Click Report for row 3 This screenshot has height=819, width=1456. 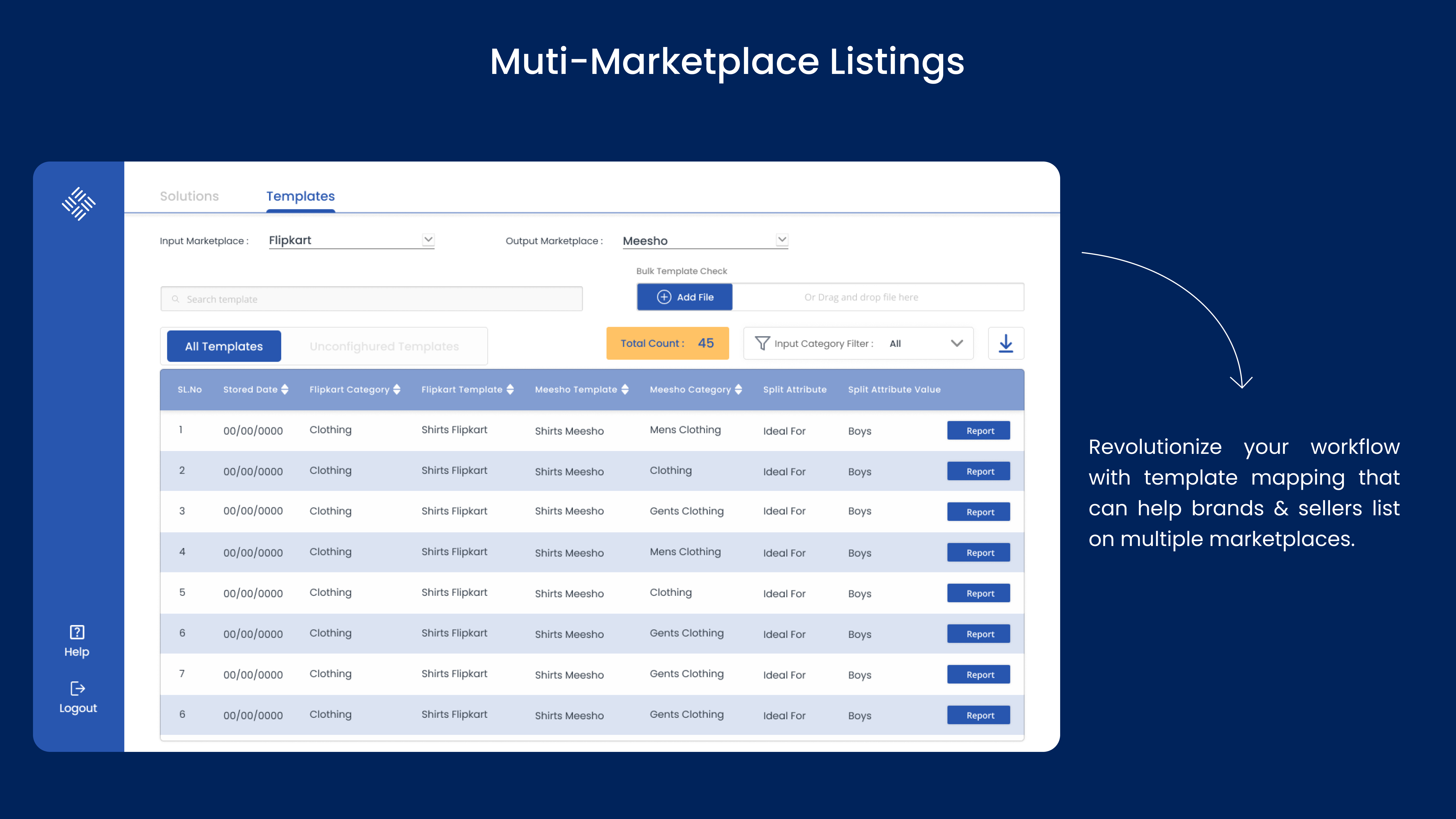pyautogui.click(x=979, y=512)
